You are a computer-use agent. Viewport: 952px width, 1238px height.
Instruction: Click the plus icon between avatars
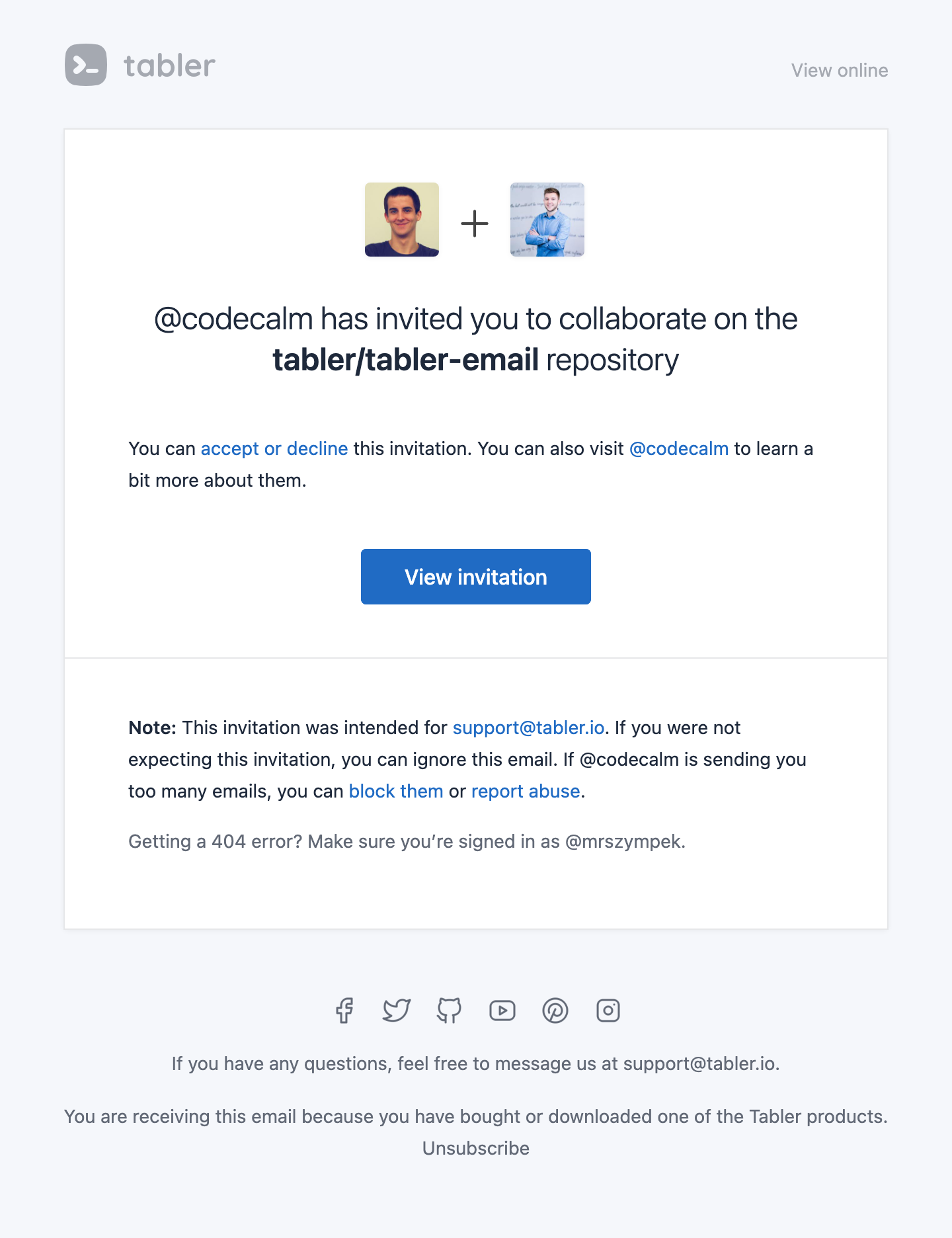point(475,224)
